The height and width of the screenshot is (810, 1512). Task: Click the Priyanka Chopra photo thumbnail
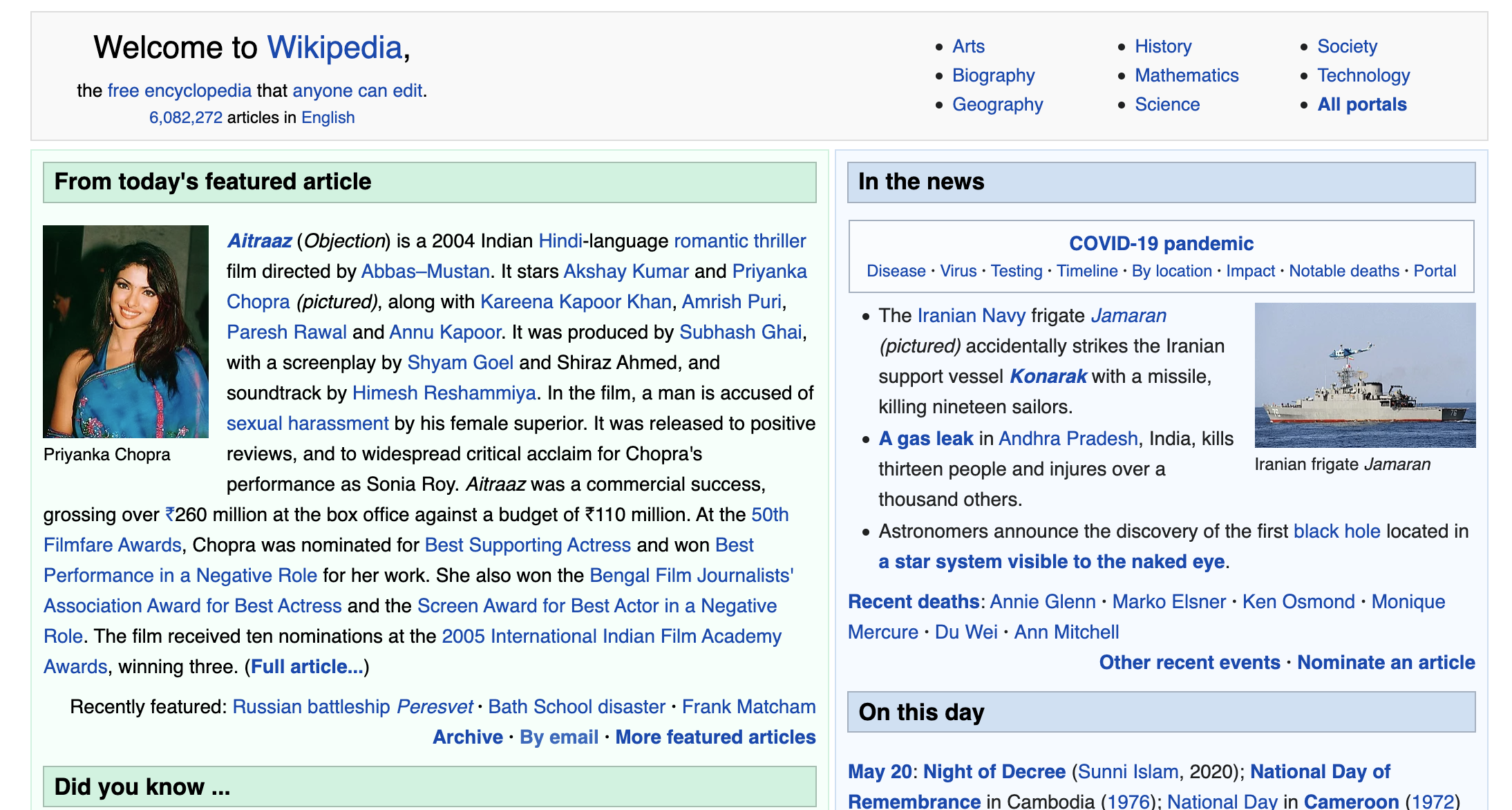point(126,332)
